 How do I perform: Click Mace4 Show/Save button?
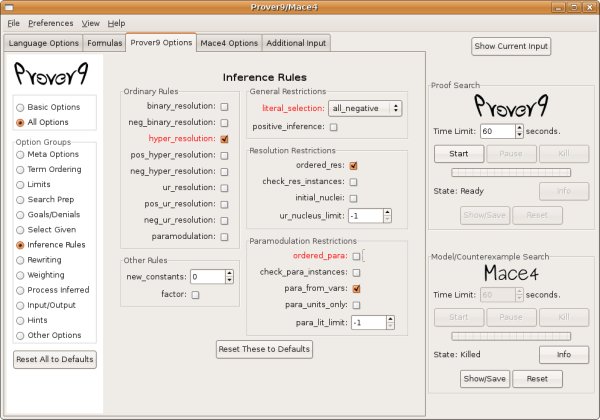click(x=484, y=379)
